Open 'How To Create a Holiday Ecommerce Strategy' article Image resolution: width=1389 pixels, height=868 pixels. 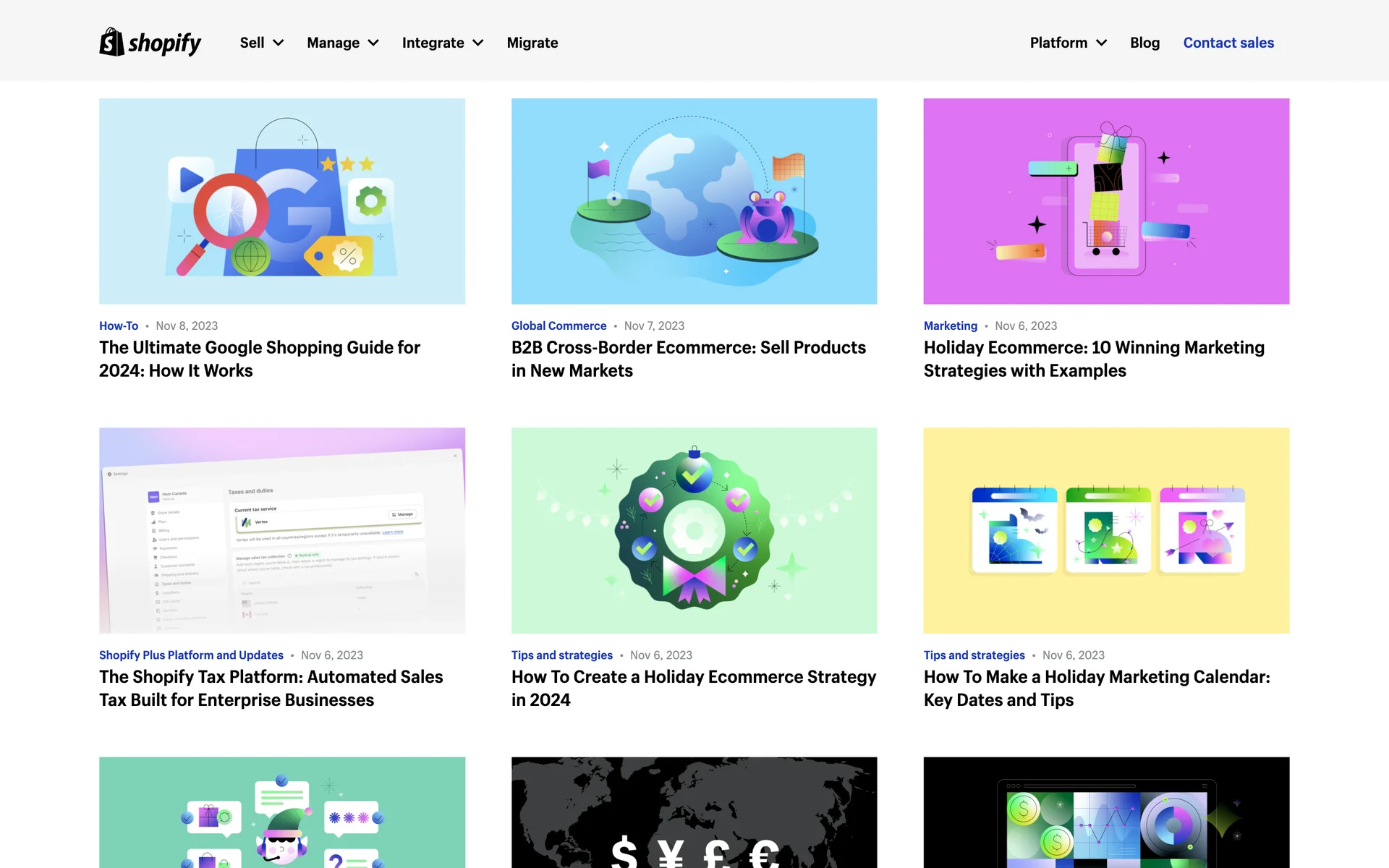[x=693, y=688]
